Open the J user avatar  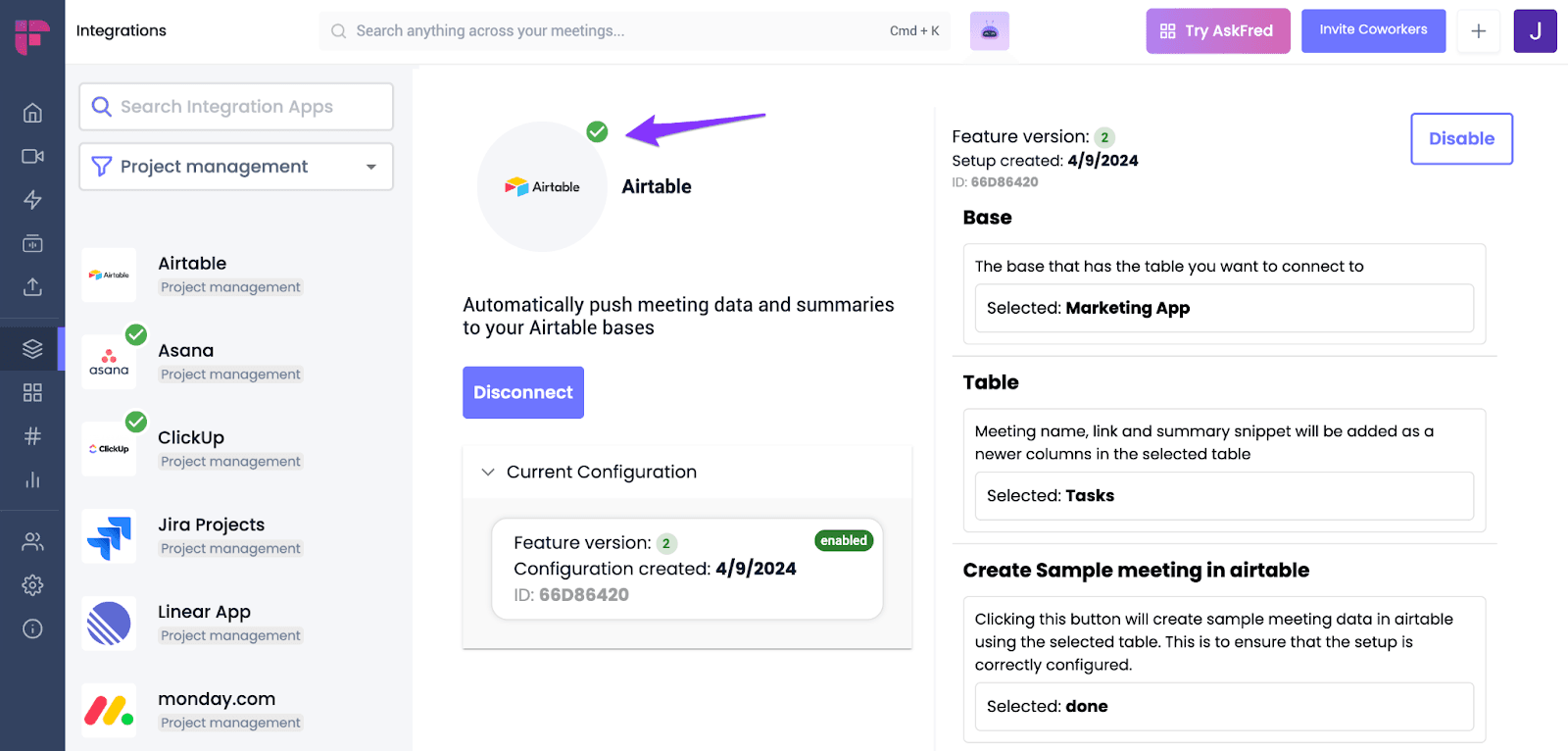point(1536,31)
